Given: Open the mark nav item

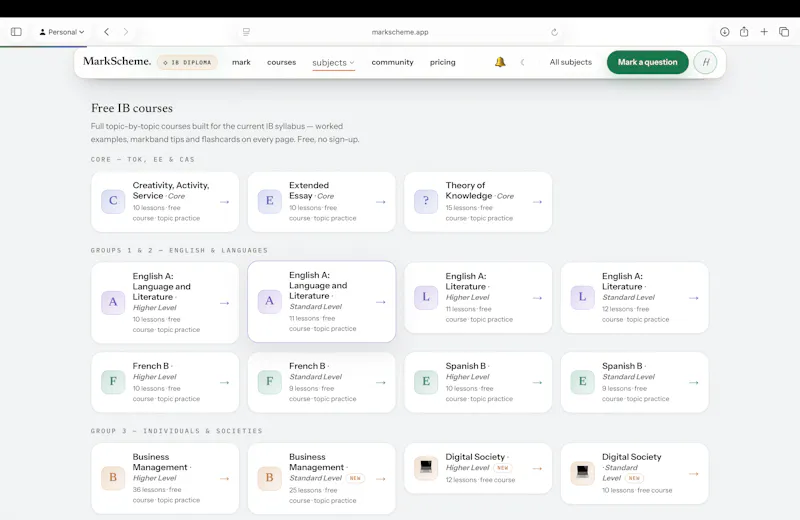Looking at the screenshot, I should (x=241, y=62).
